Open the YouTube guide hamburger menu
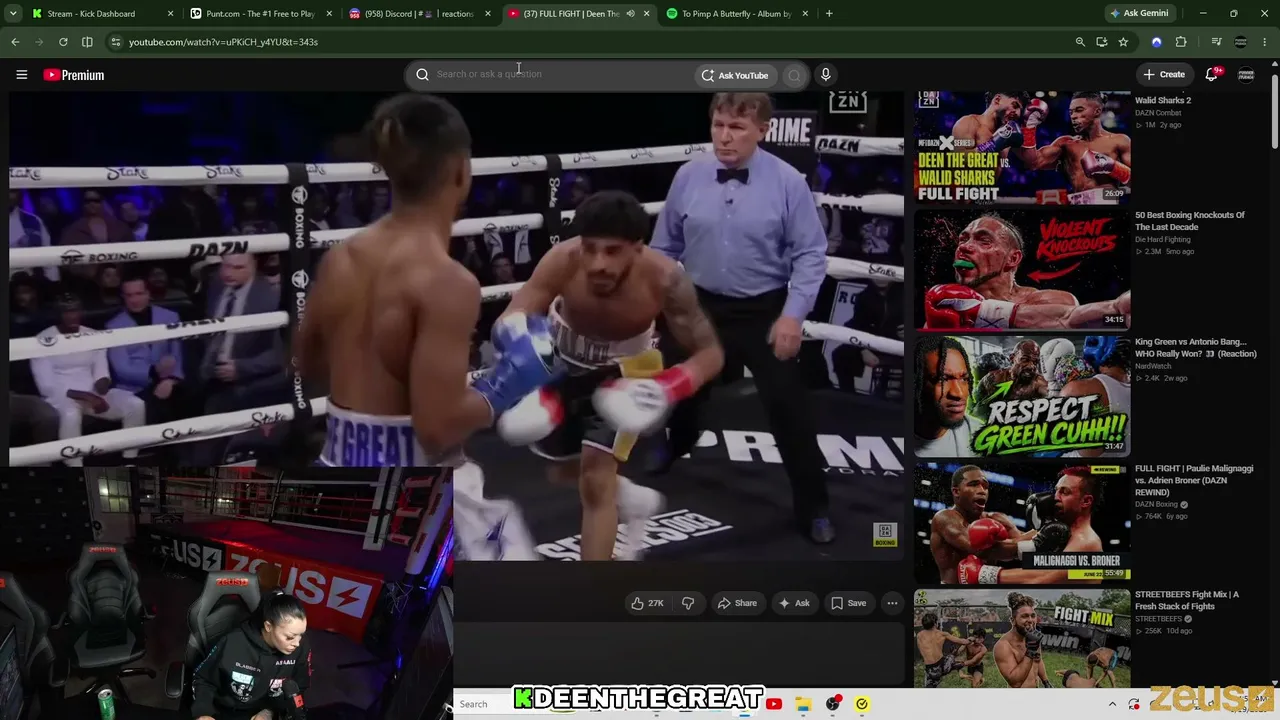The width and height of the screenshot is (1280, 720). [21, 75]
